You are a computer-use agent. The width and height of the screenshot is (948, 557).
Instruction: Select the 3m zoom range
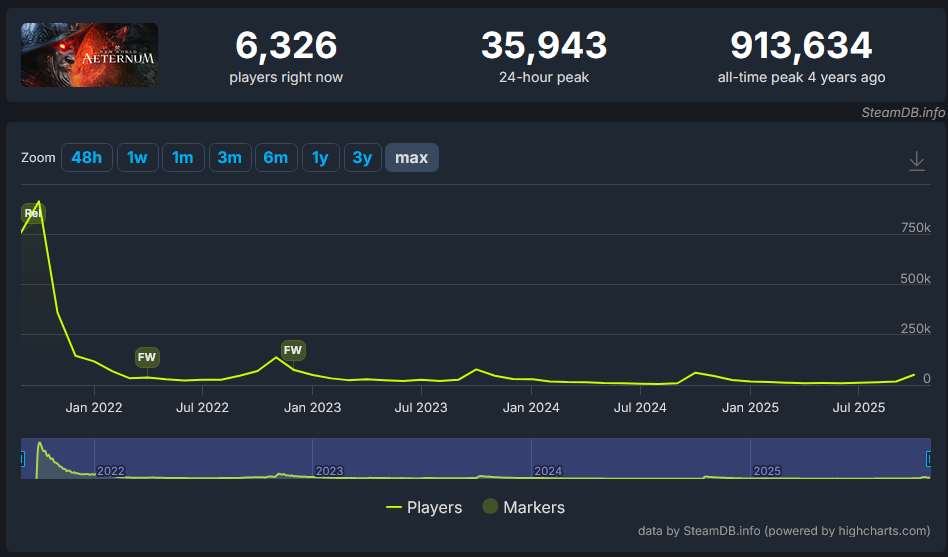[x=230, y=158]
